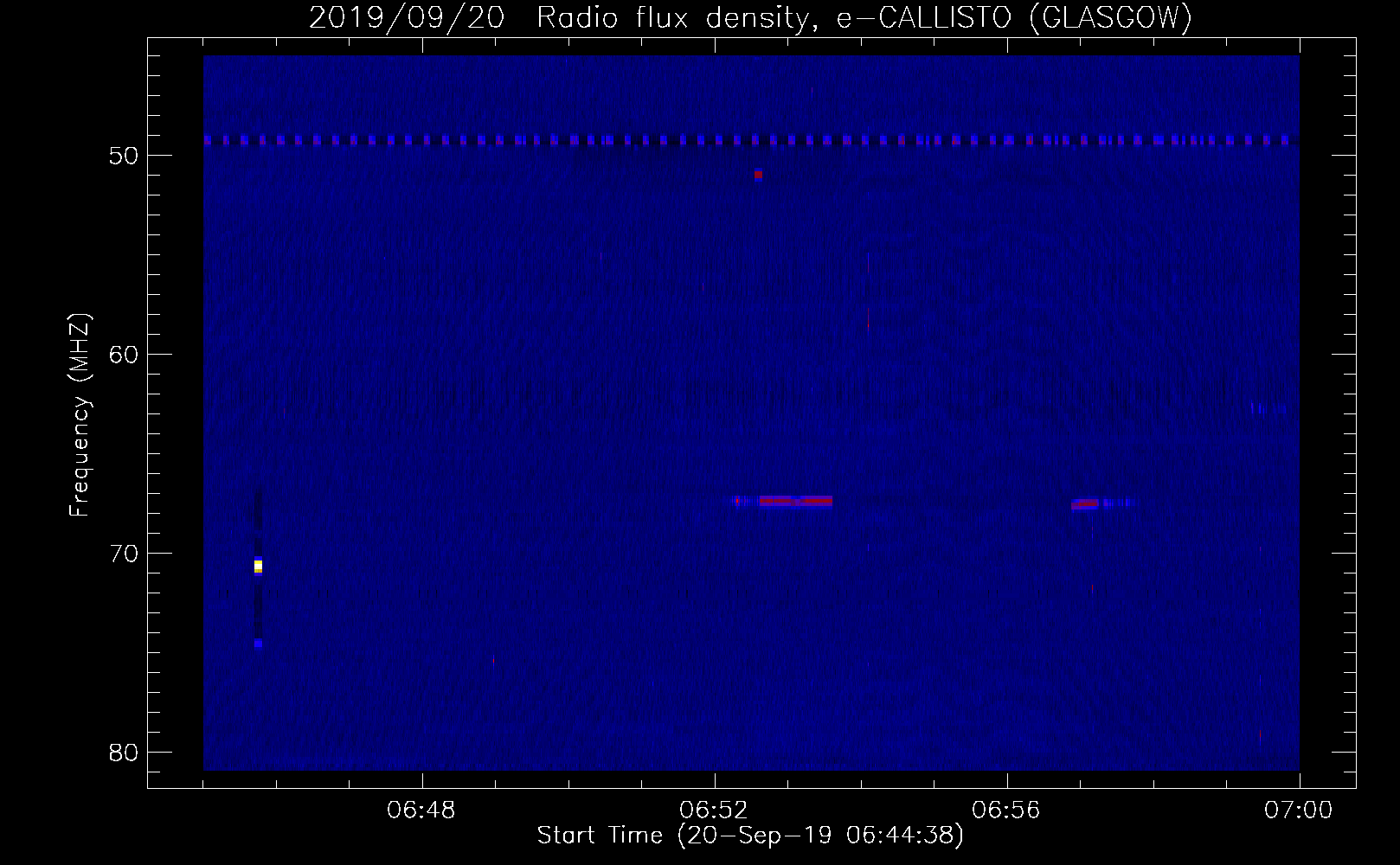Click the 60 frequency tick label

click(124, 355)
